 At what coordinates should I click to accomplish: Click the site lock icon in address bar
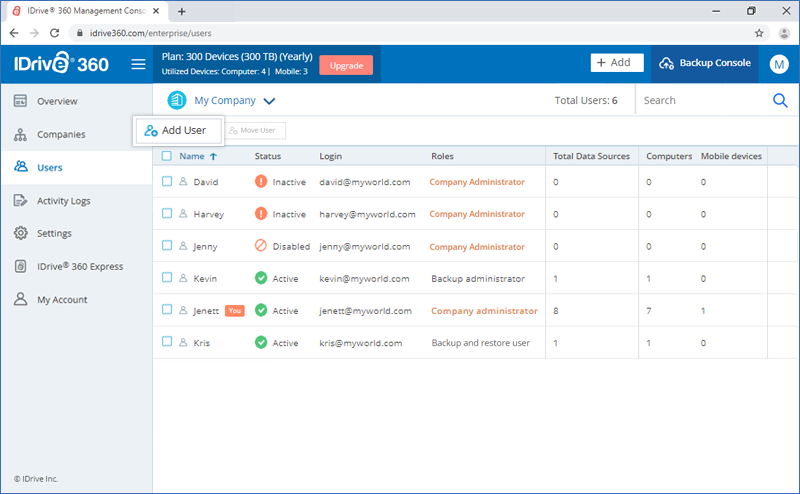coord(80,33)
